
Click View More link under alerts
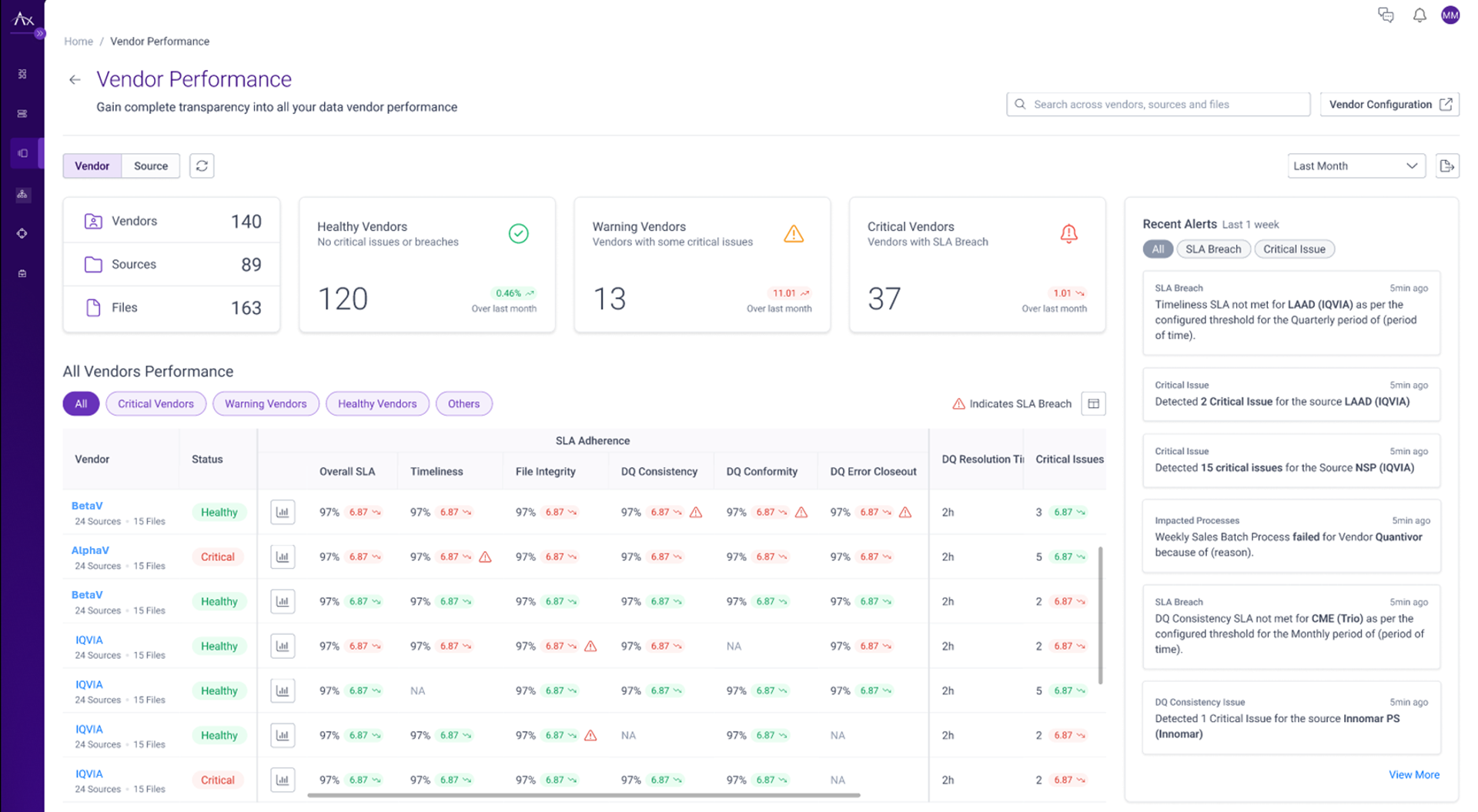[x=1413, y=774]
